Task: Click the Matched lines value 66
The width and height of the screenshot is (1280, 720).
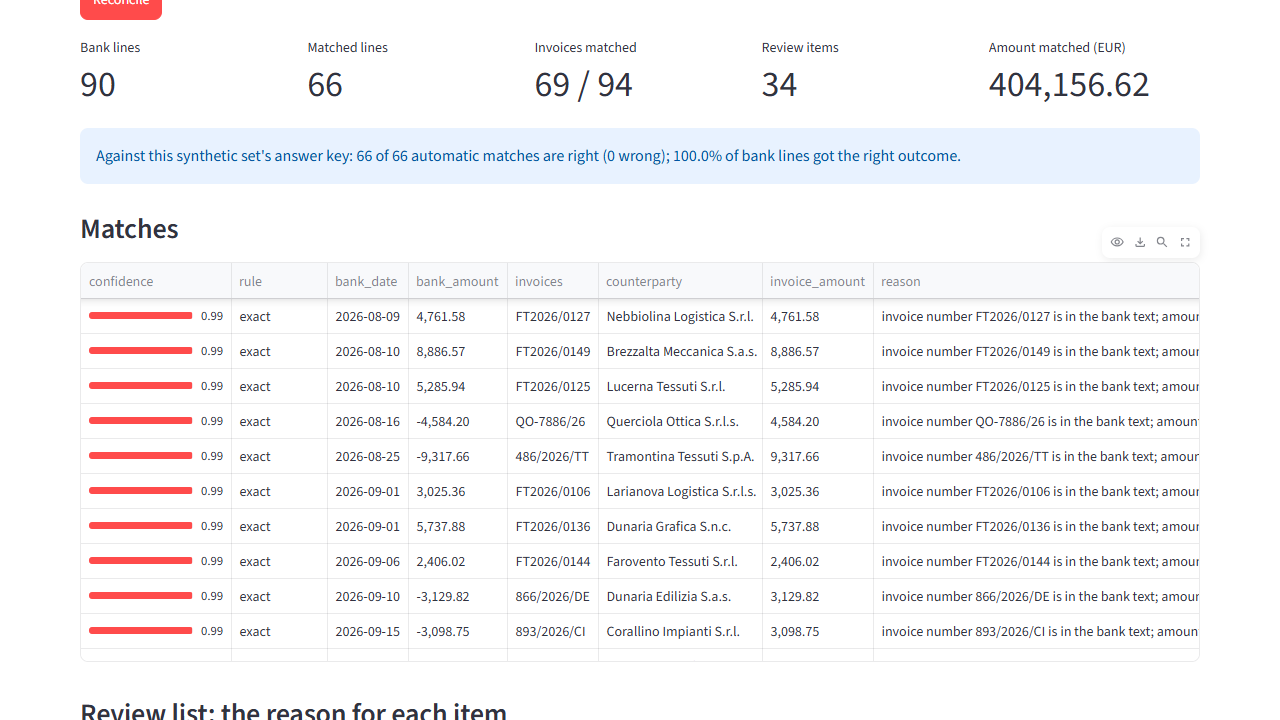Action: [325, 84]
